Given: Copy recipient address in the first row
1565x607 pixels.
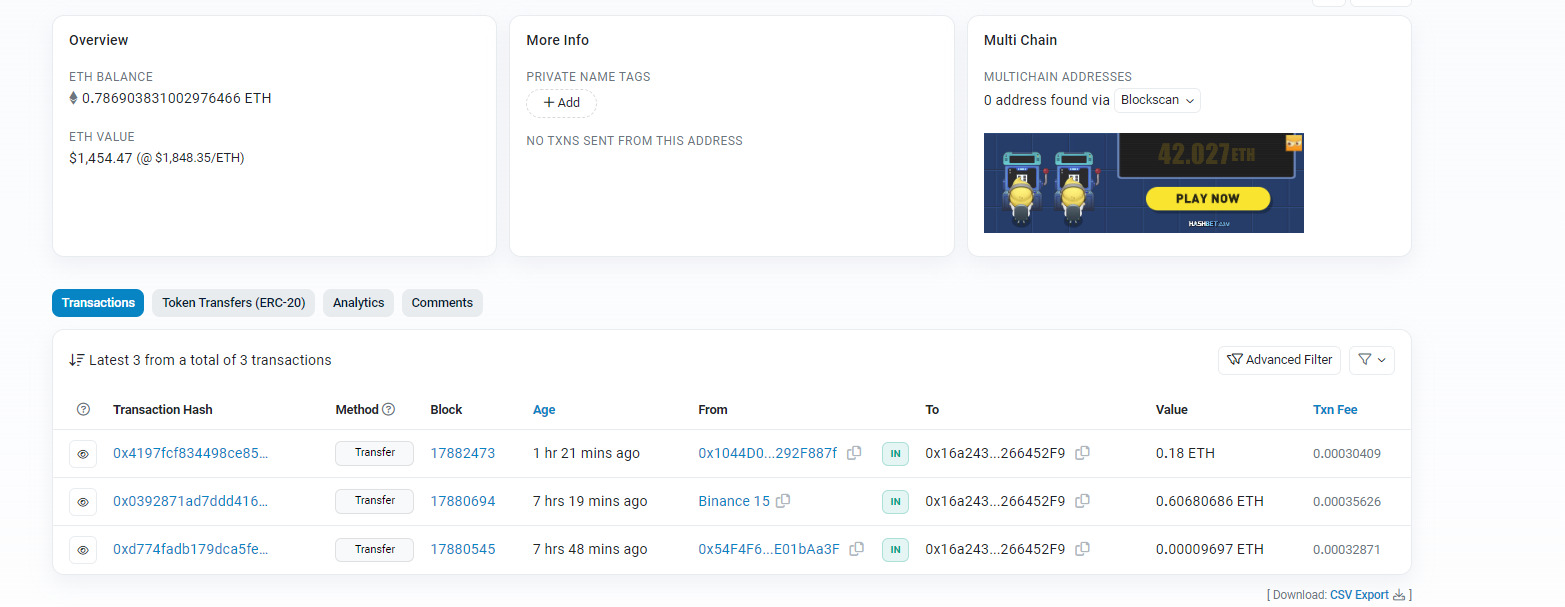Looking at the screenshot, I should coord(1082,453).
